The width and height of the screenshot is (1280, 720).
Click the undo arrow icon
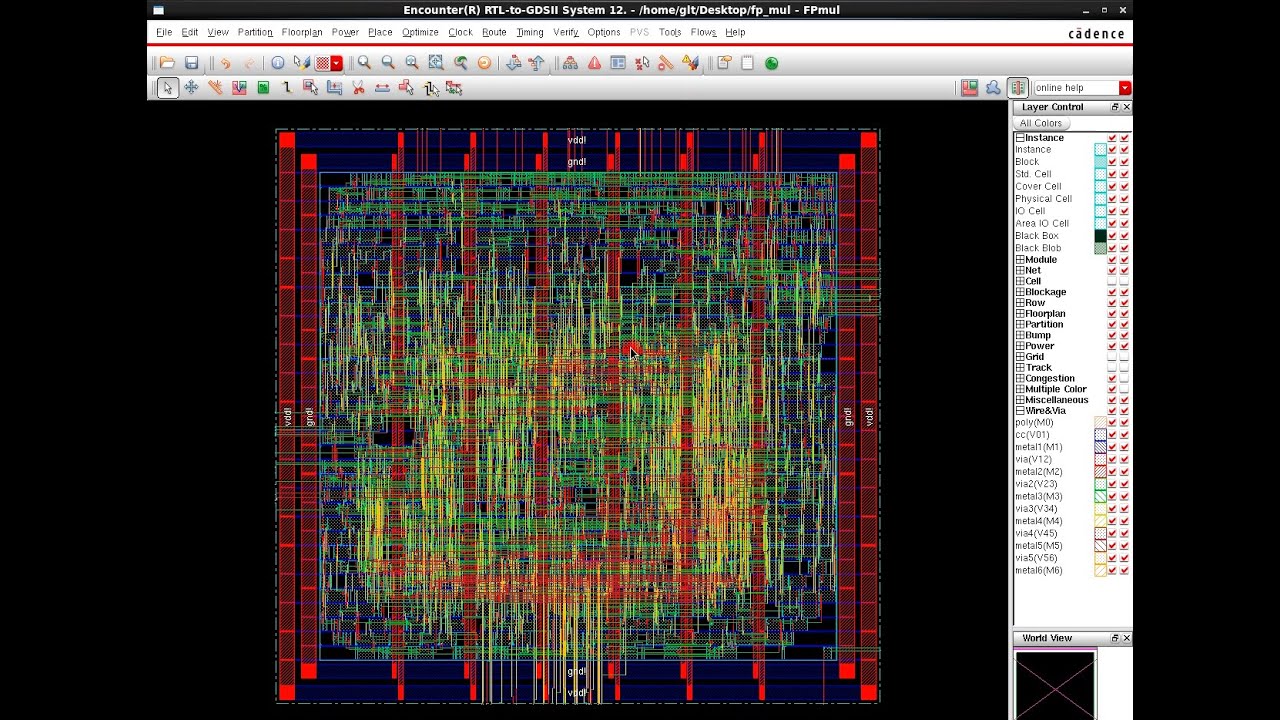pos(225,63)
